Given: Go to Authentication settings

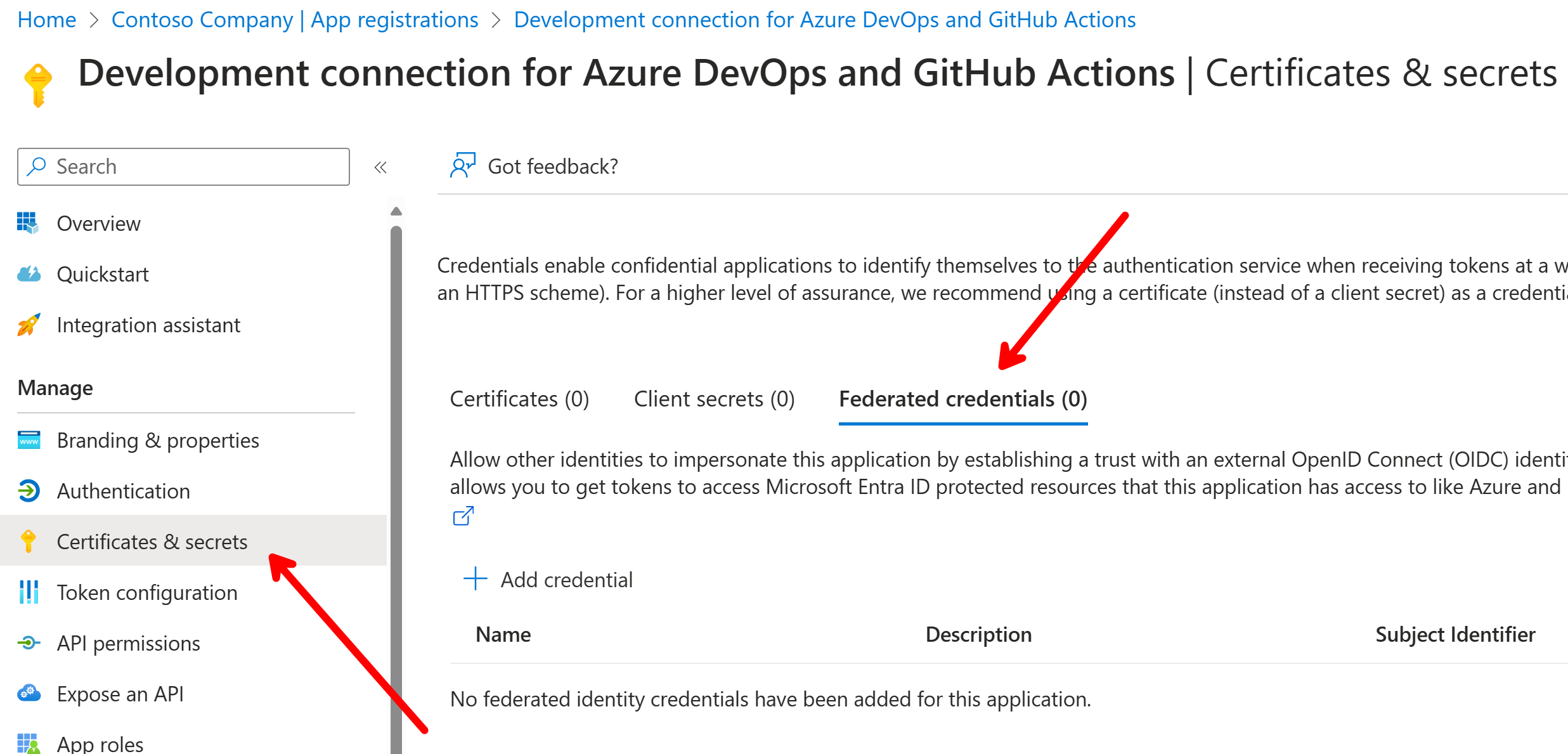Looking at the screenshot, I should click(x=124, y=491).
